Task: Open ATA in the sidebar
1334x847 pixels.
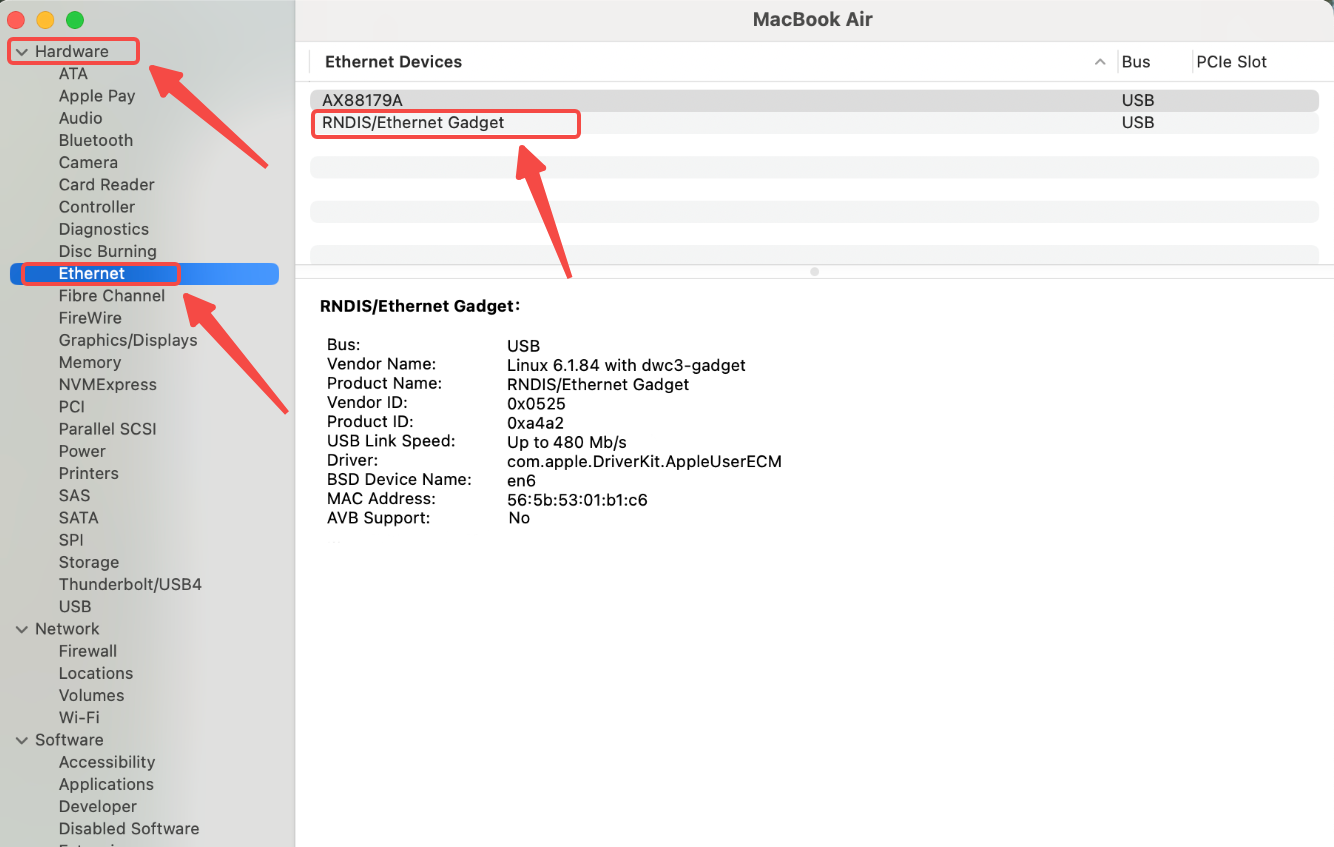Action: [x=73, y=74]
